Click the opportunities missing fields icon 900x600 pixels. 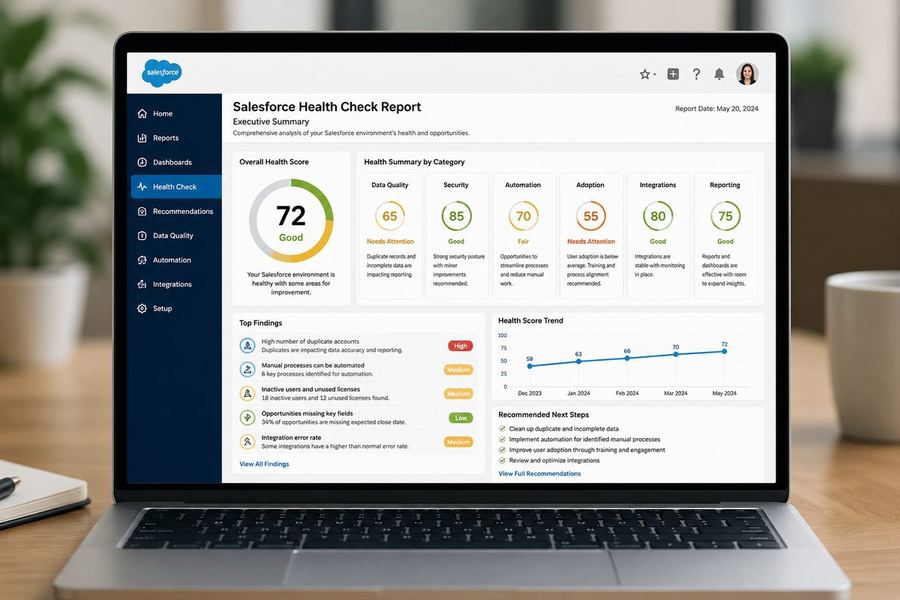[x=247, y=417]
